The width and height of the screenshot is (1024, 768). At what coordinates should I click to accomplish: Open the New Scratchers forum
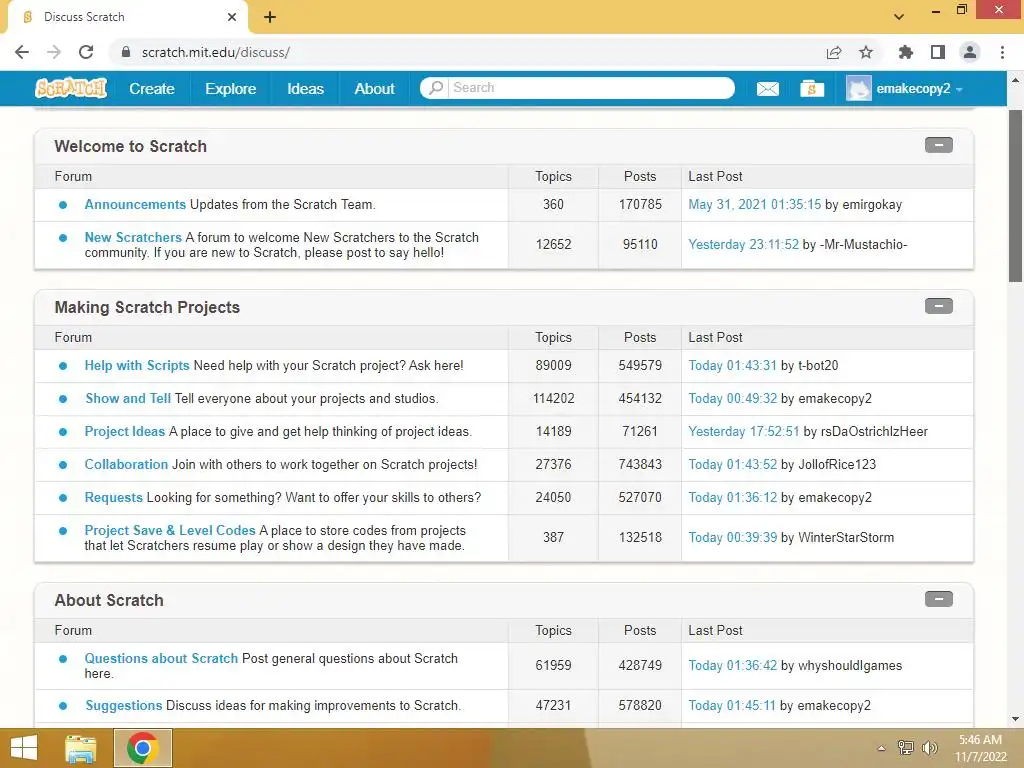133,237
